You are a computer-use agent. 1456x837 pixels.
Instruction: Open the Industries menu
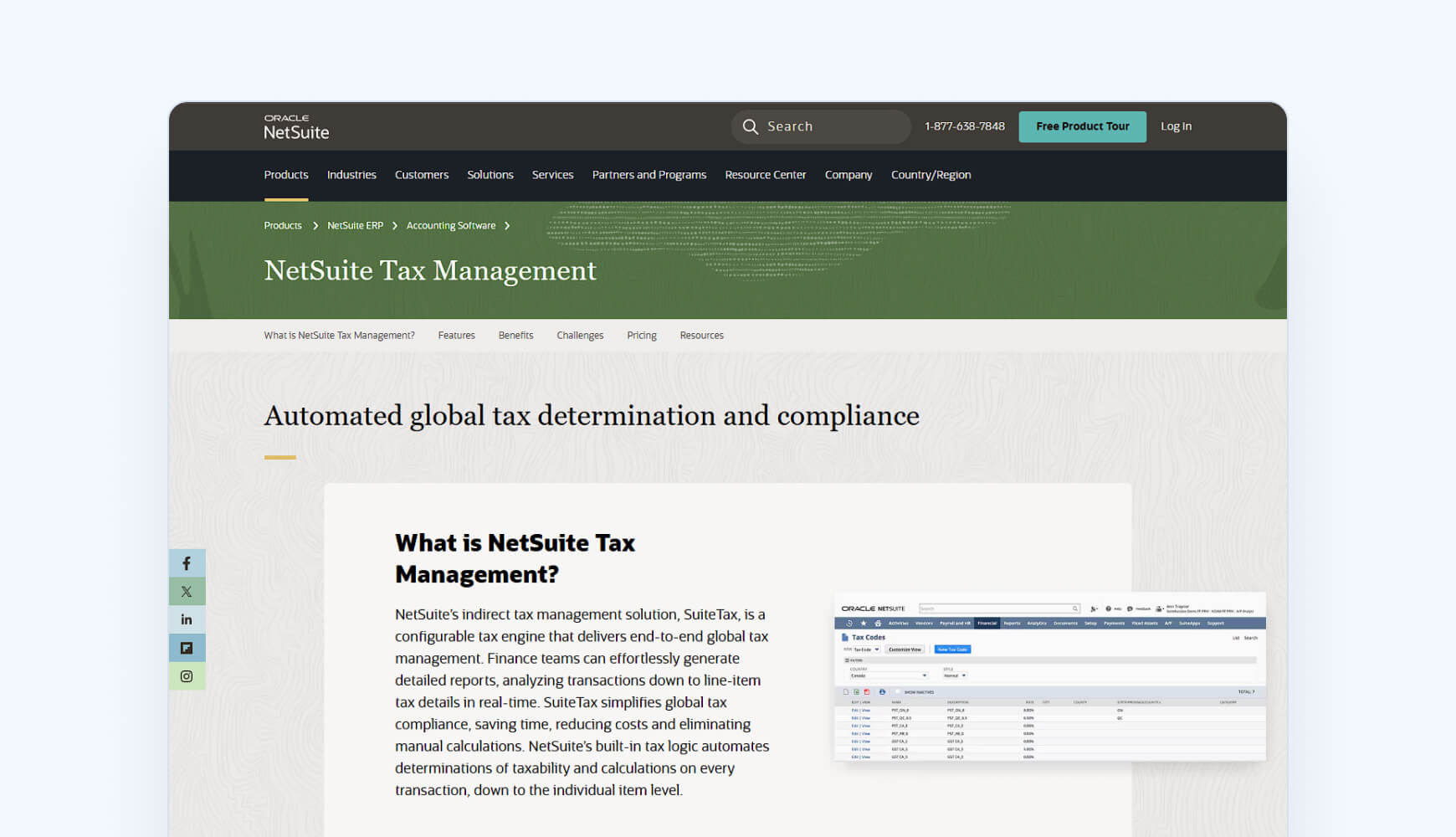click(x=351, y=175)
